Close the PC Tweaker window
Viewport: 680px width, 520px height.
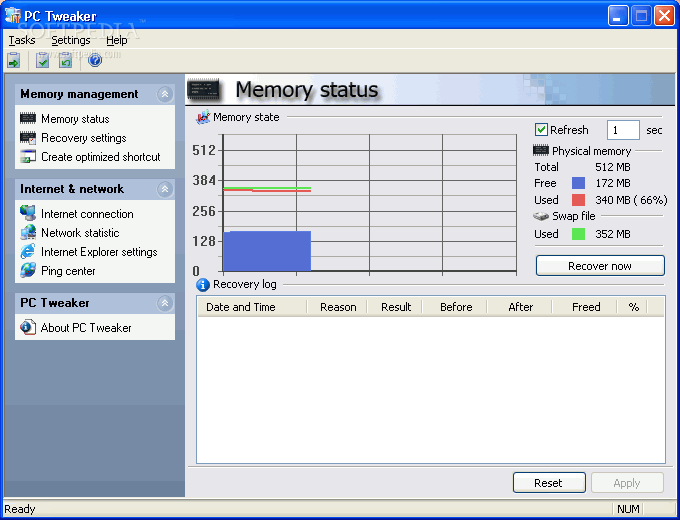click(664, 16)
